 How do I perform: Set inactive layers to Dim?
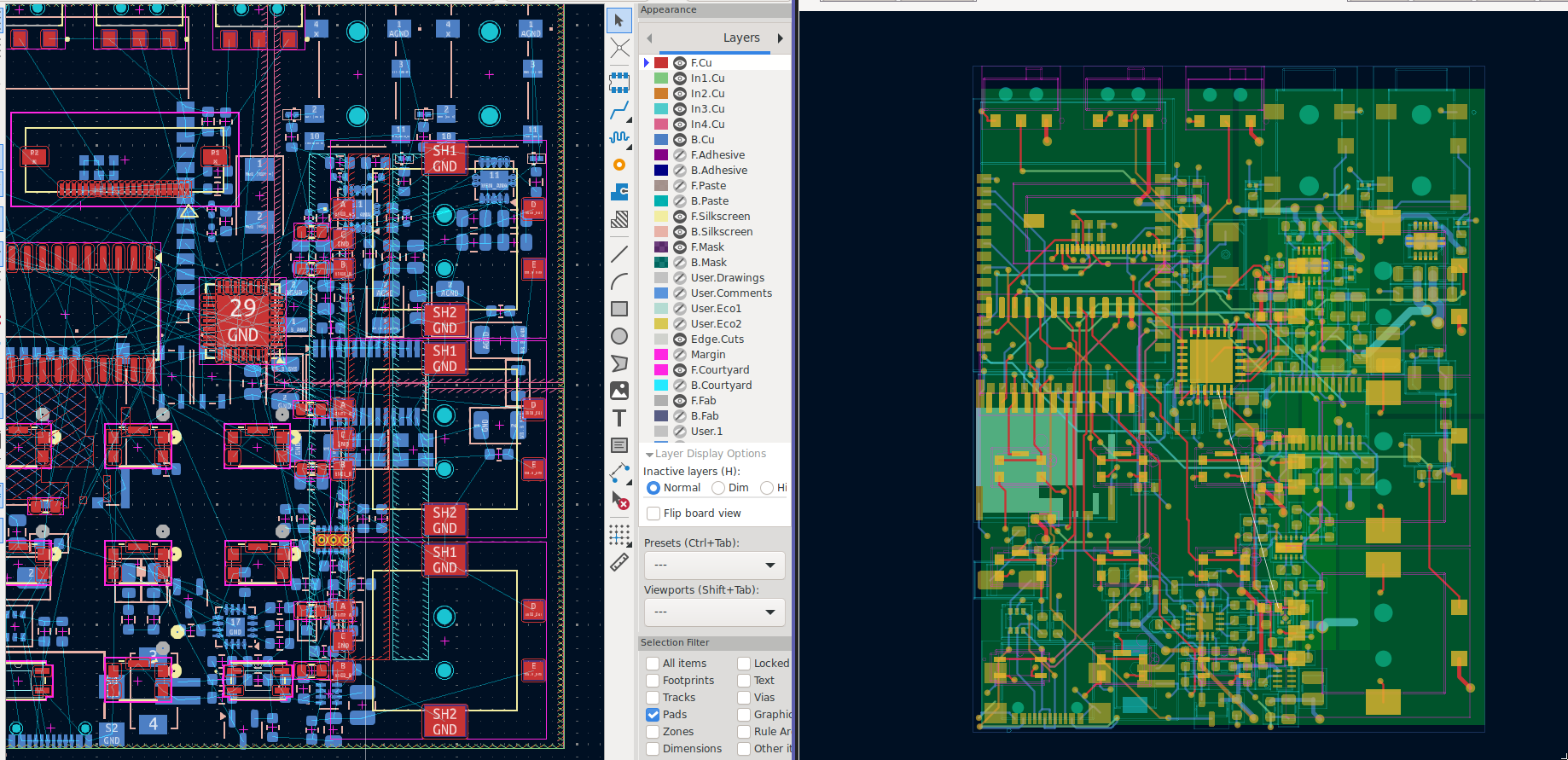[x=718, y=488]
